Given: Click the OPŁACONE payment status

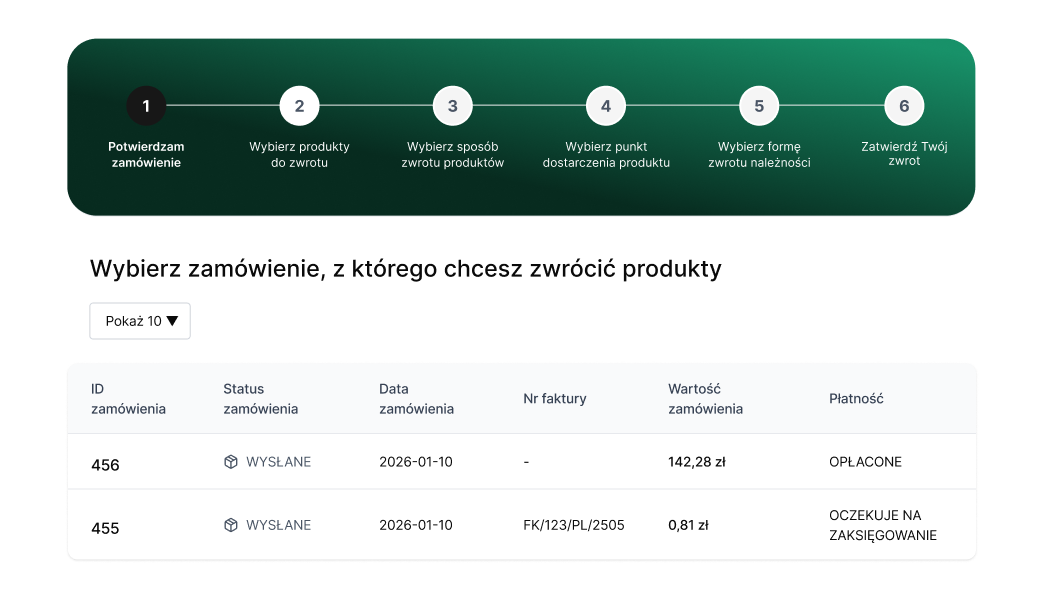Looking at the screenshot, I should pos(866,462).
